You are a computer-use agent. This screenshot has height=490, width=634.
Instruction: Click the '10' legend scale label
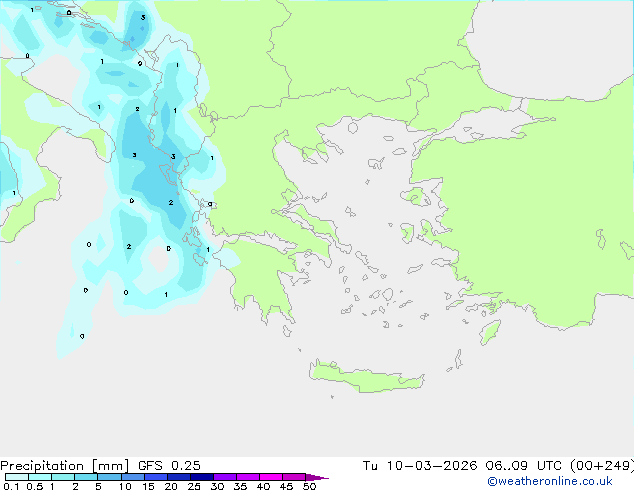pos(125,486)
